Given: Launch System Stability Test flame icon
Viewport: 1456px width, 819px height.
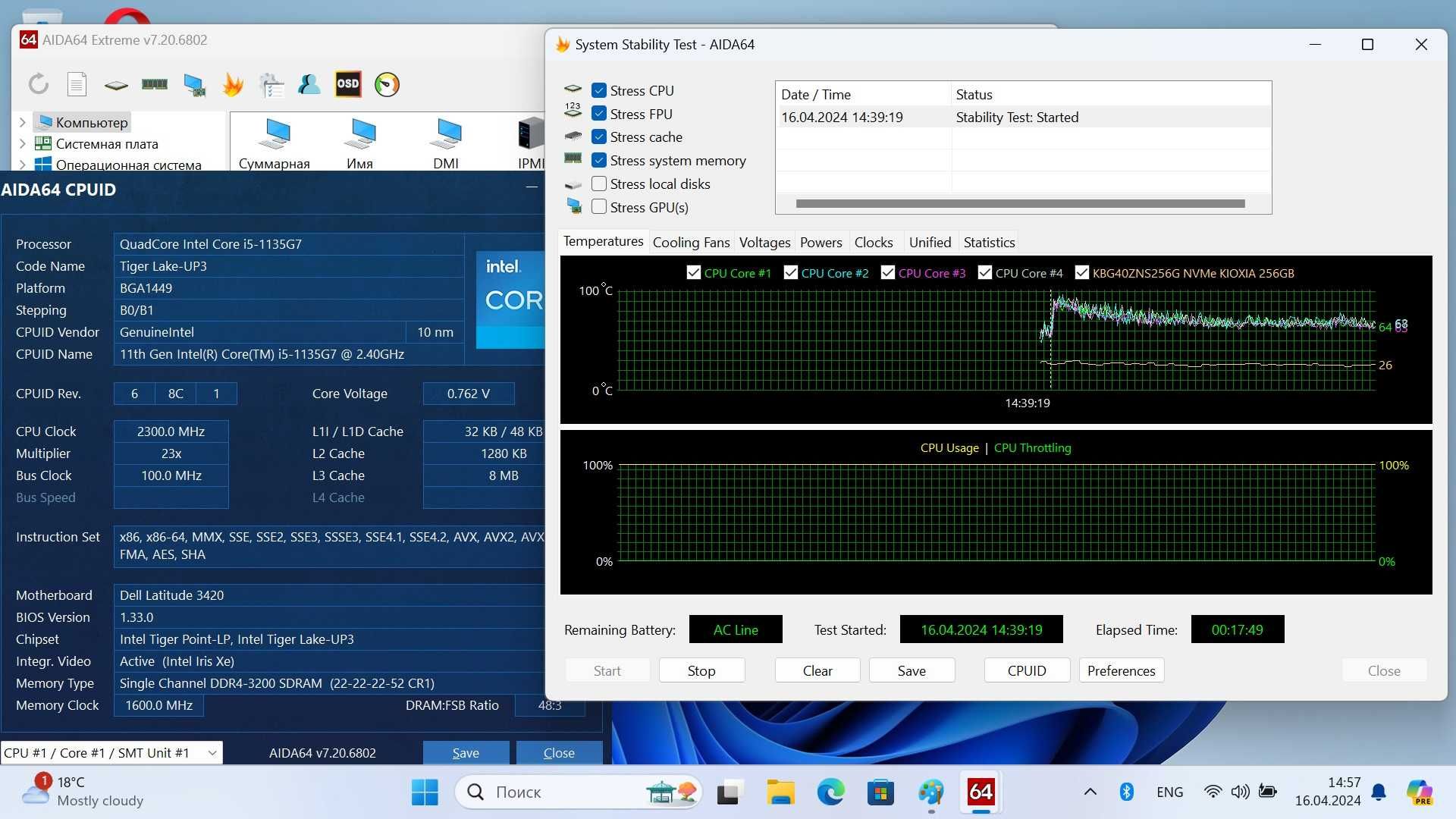Looking at the screenshot, I should 233,84.
